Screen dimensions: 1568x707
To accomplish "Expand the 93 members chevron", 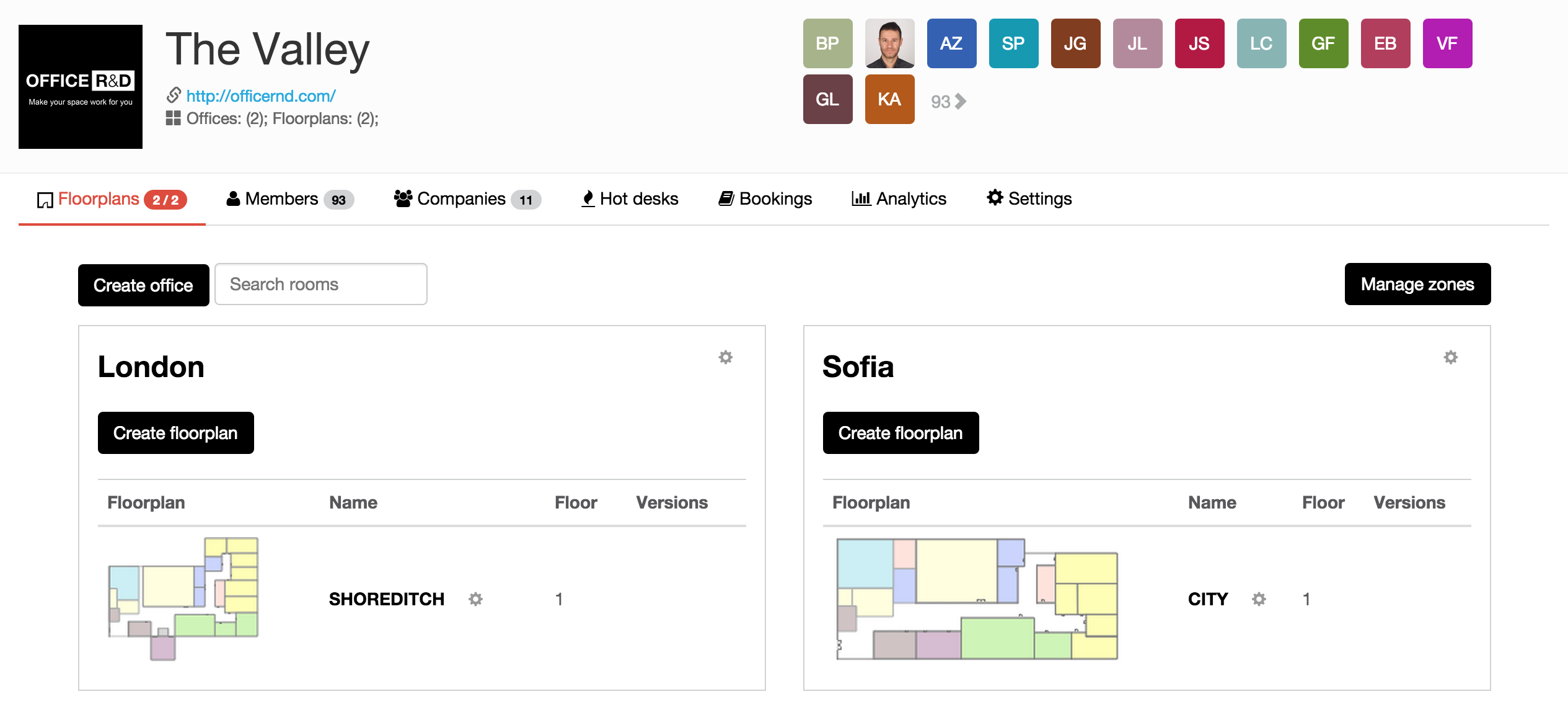I will 960,101.
